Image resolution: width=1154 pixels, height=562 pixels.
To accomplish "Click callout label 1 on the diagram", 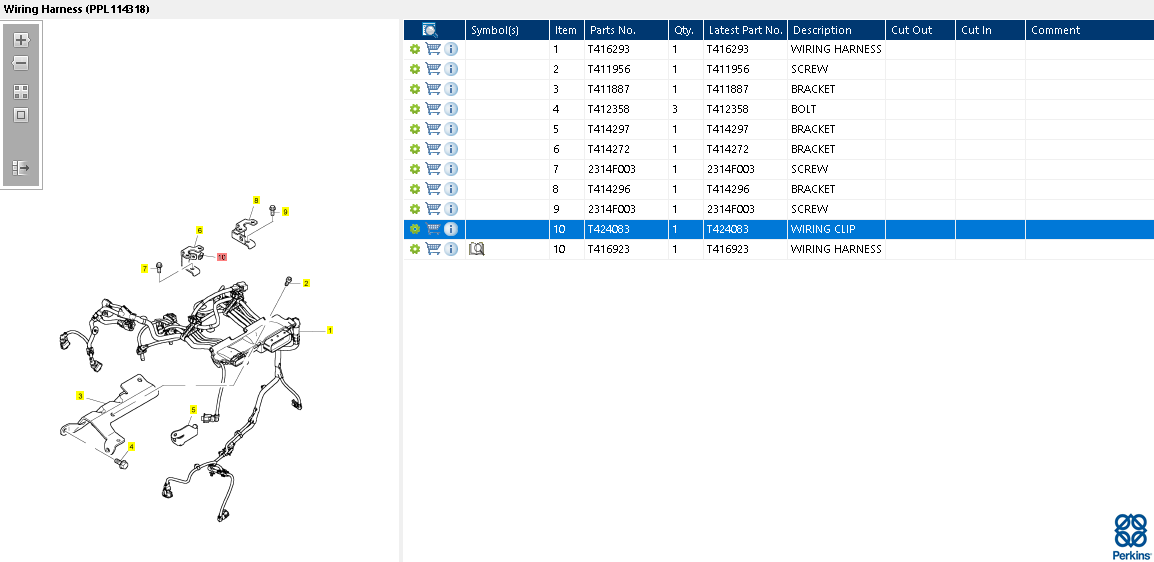I will coord(330,329).
